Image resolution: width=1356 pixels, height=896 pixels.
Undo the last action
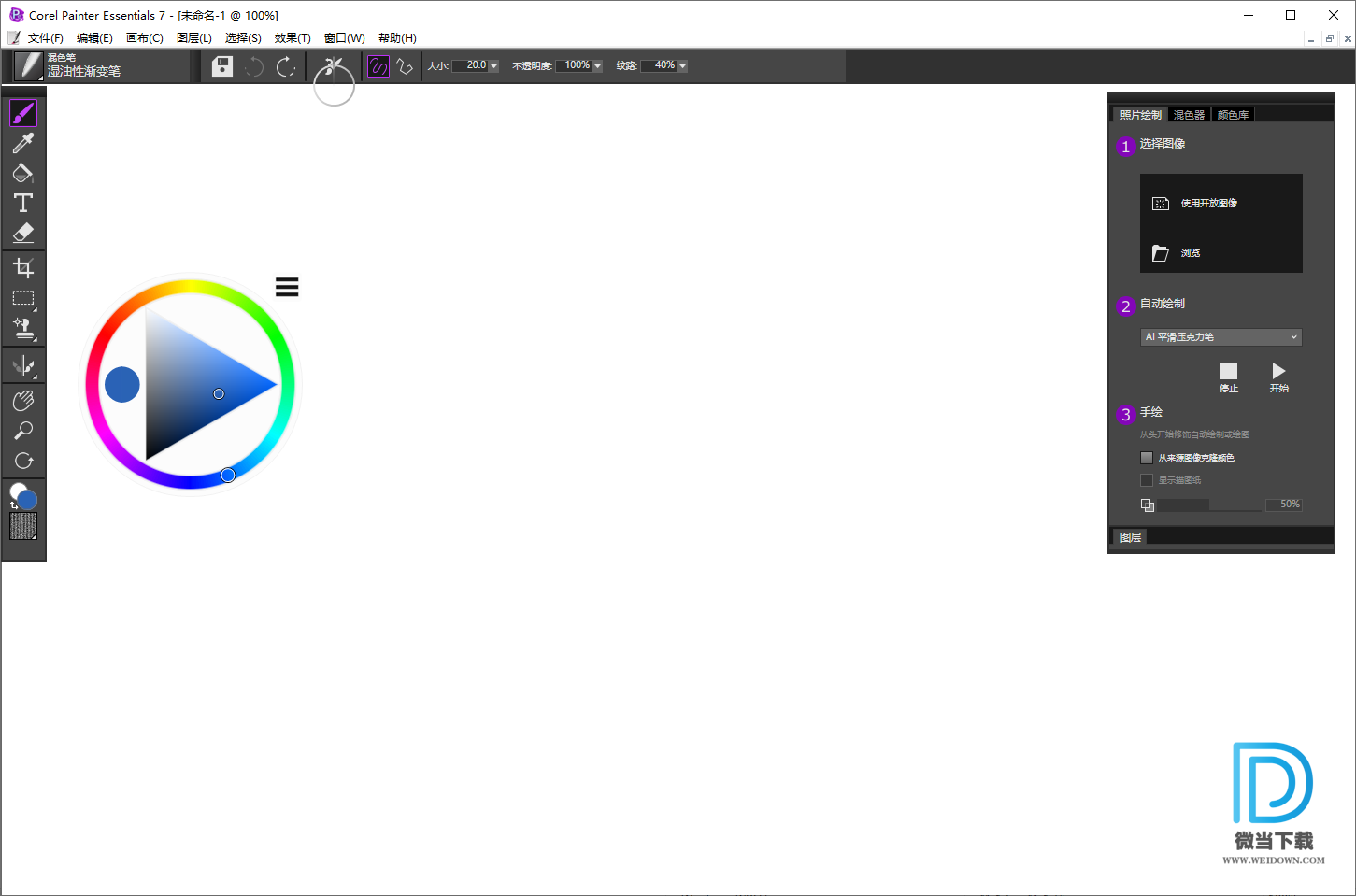[x=254, y=66]
